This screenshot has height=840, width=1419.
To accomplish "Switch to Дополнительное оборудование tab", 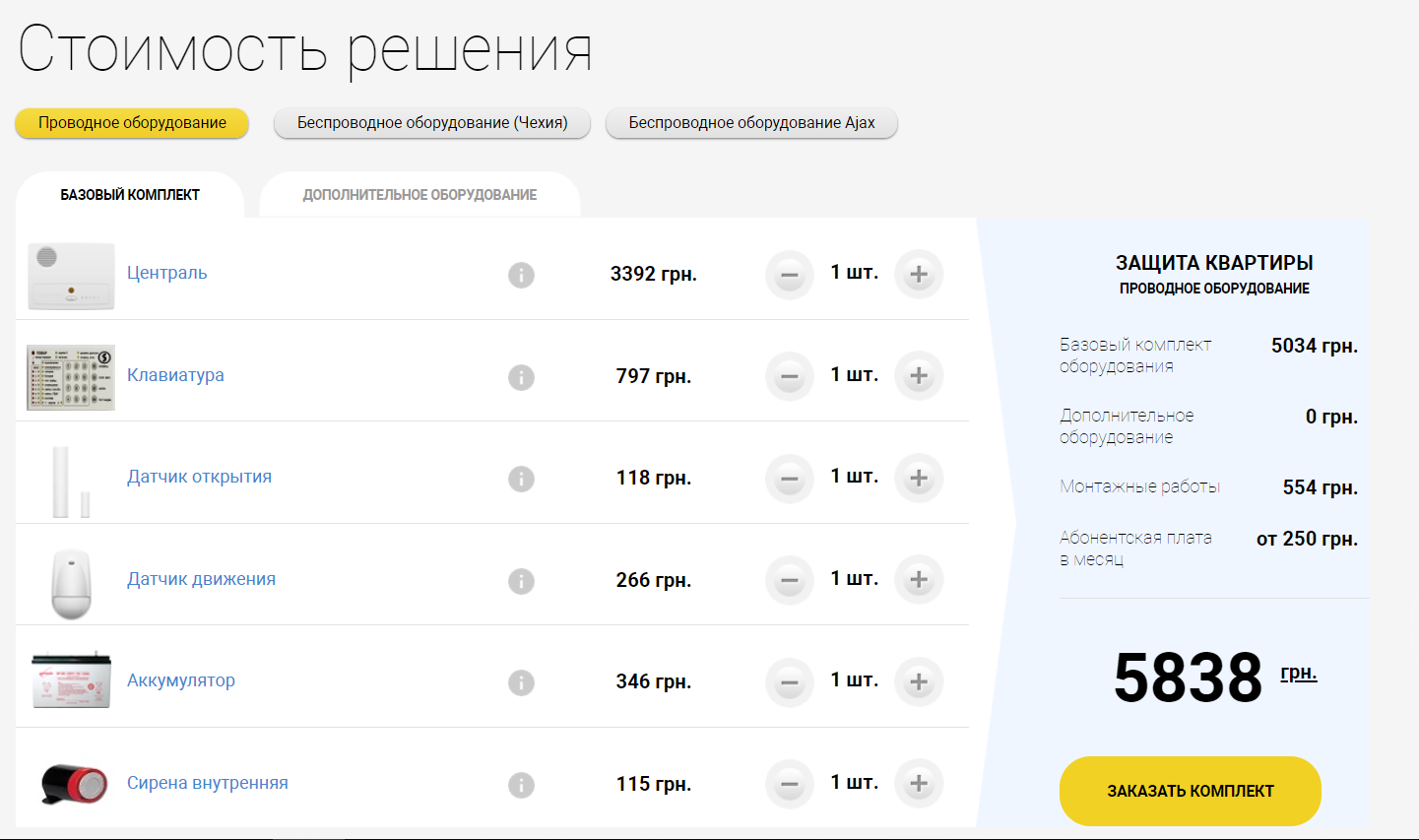I will pos(419,195).
